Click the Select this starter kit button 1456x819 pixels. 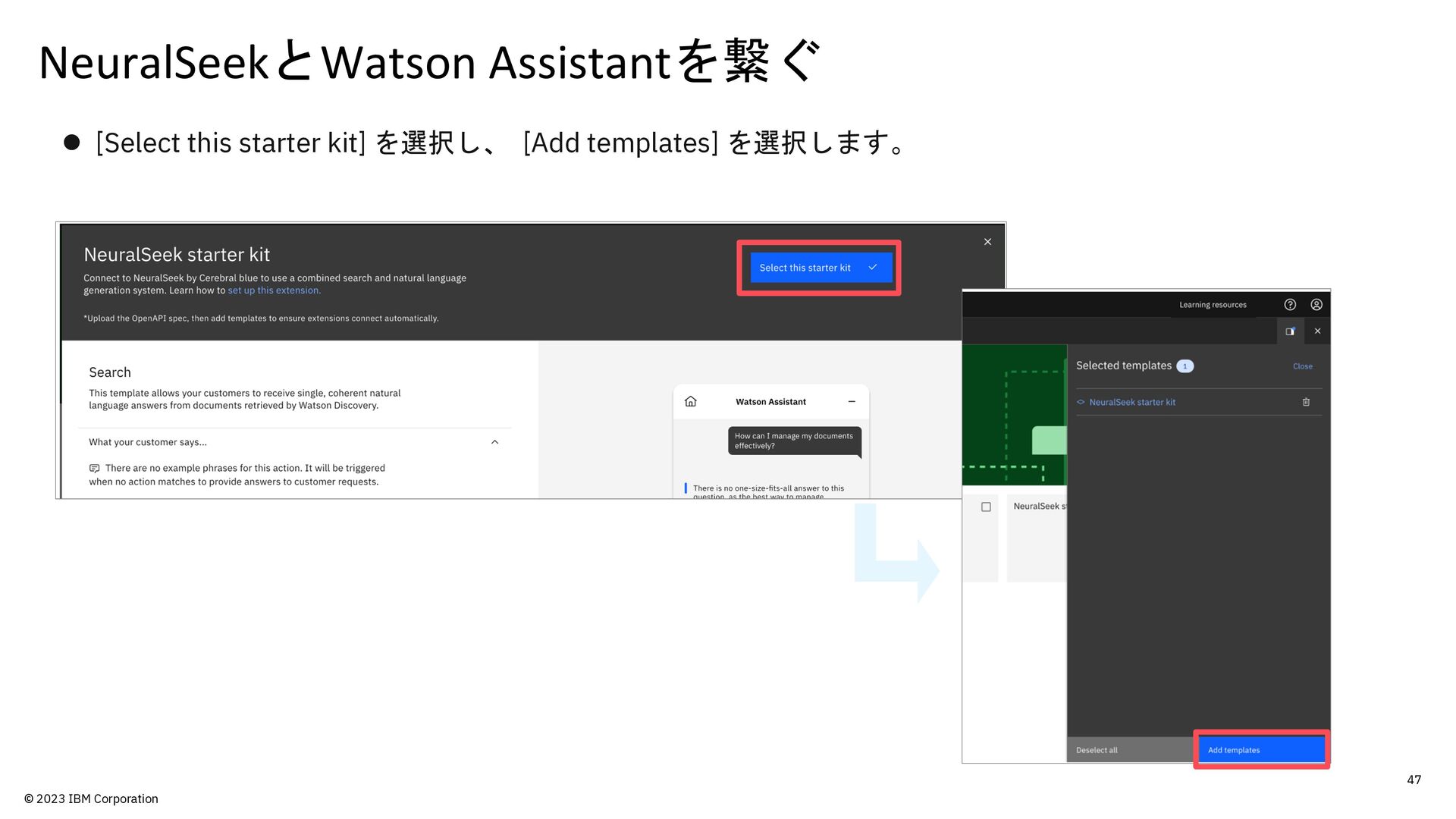(x=821, y=268)
